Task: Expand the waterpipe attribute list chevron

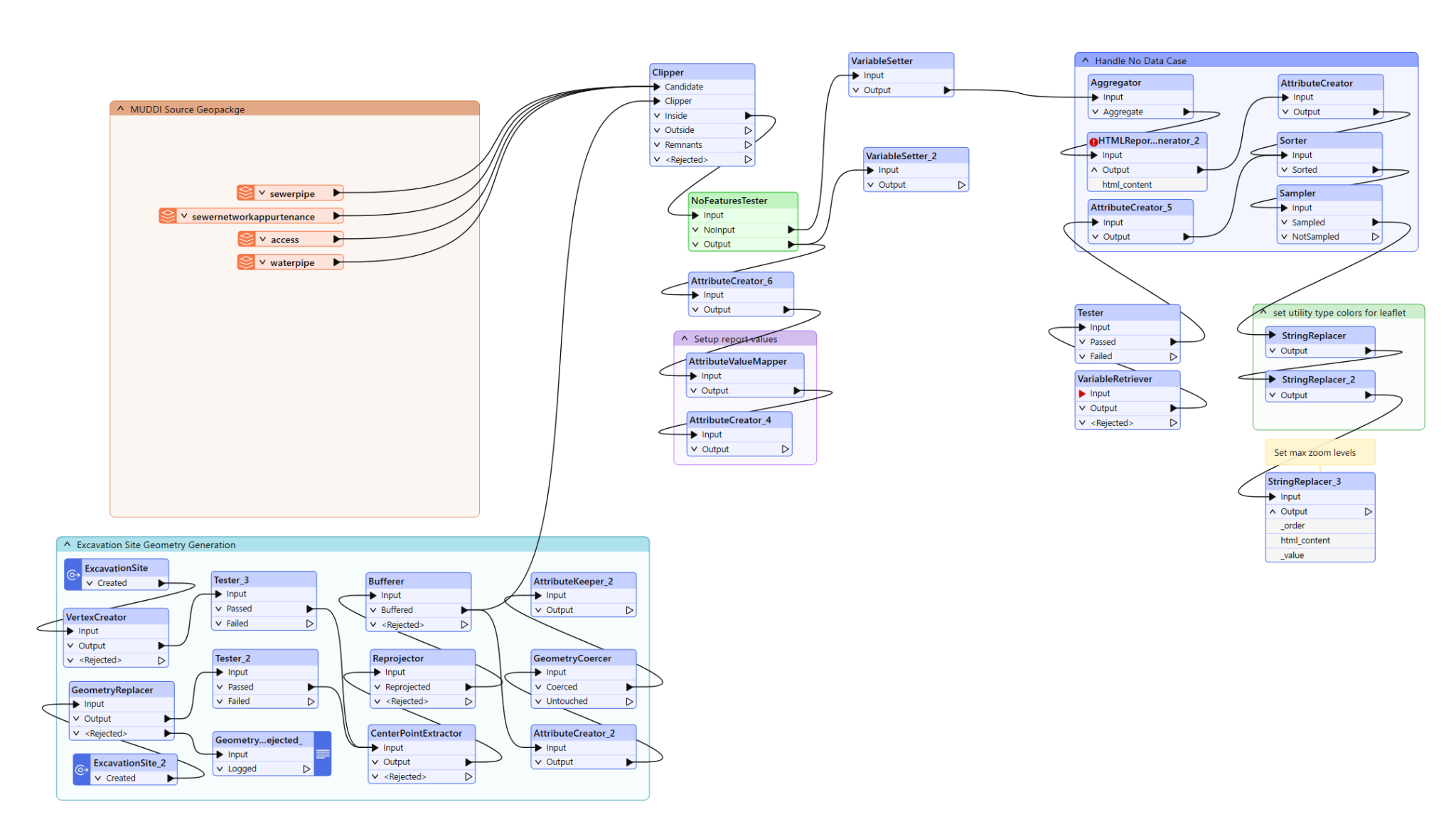Action: [262, 262]
